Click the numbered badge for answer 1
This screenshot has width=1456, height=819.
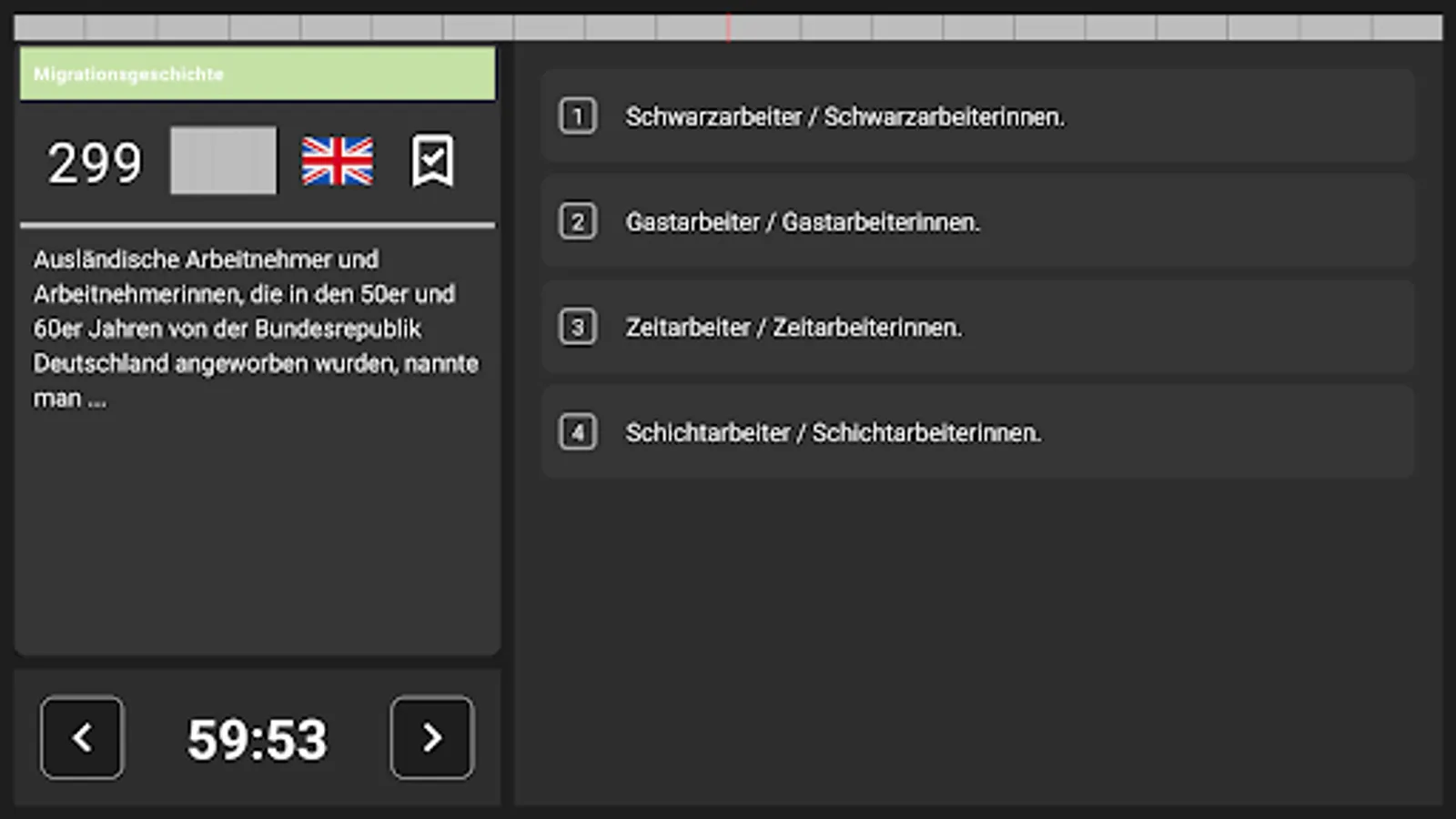578,116
